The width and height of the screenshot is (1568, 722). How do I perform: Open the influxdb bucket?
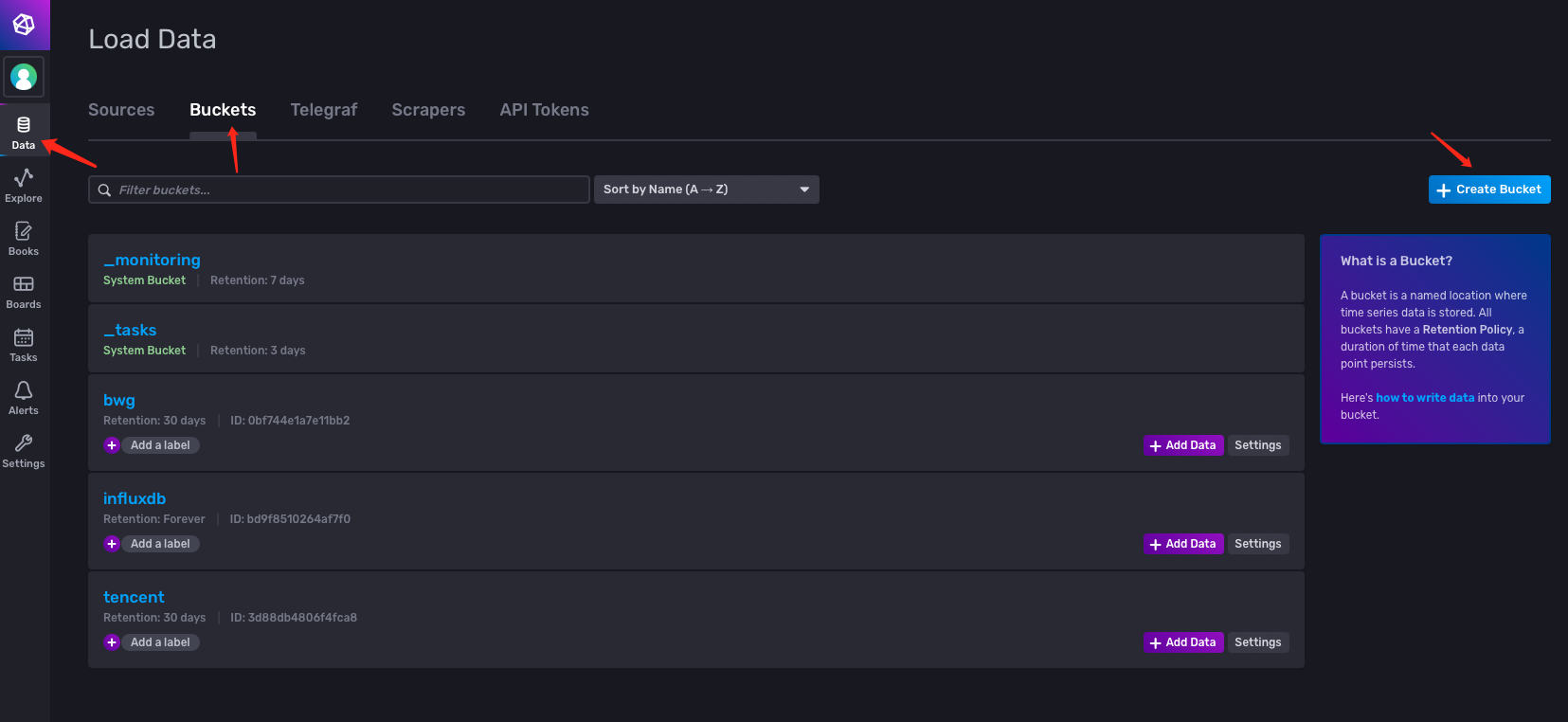(135, 498)
